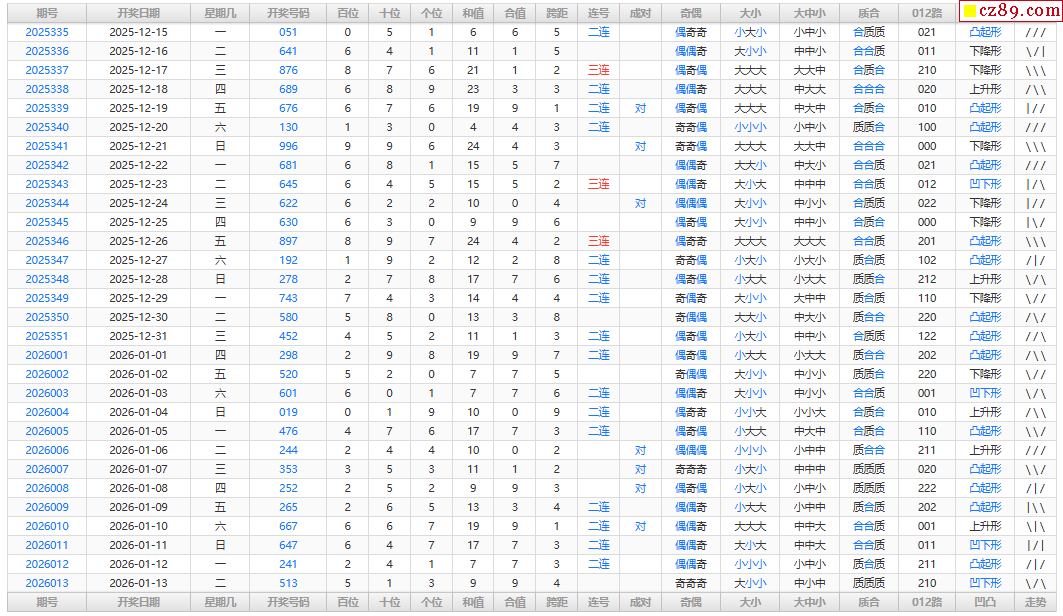The height and width of the screenshot is (616, 1063).
Task: Open period 2025346 link
Action: point(47,241)
